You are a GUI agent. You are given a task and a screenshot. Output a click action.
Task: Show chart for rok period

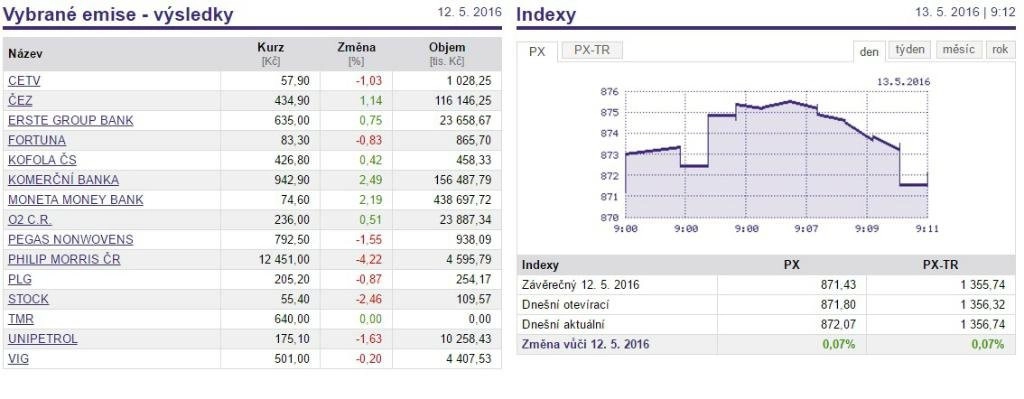[1000, 50]
